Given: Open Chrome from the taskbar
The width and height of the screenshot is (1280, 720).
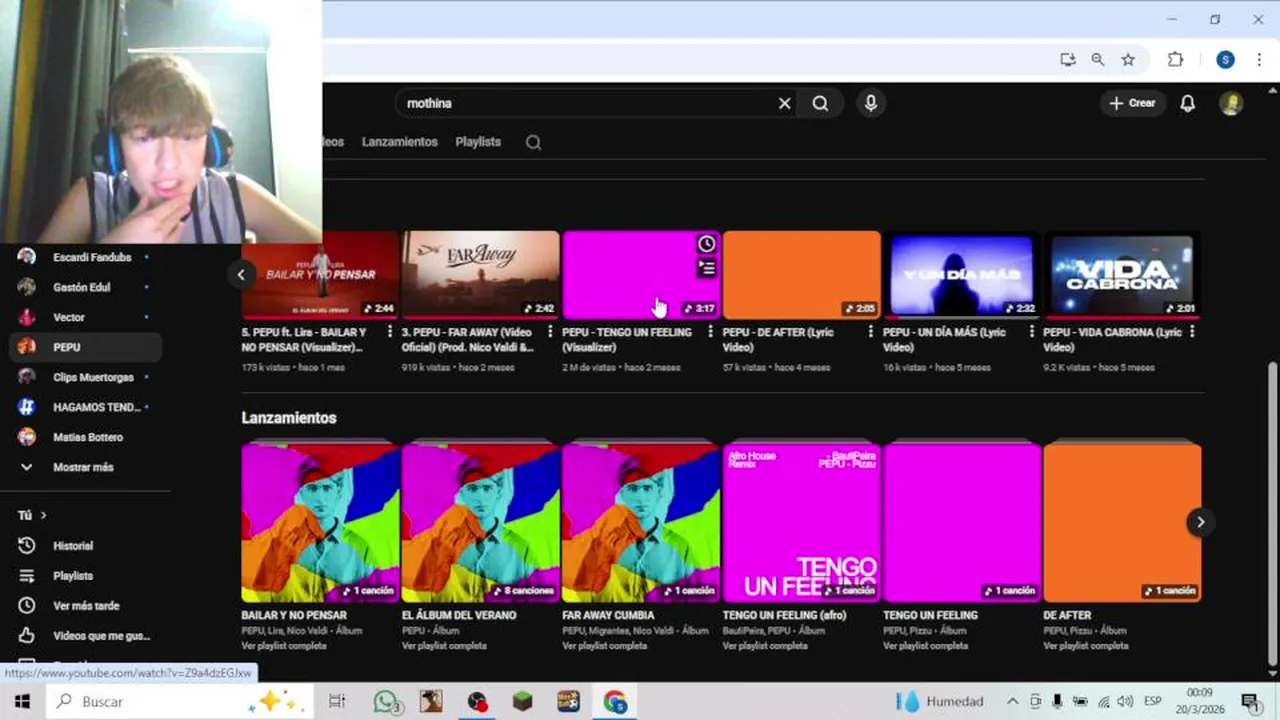Looking at the screenshot, I should click(x=614, y=701).
